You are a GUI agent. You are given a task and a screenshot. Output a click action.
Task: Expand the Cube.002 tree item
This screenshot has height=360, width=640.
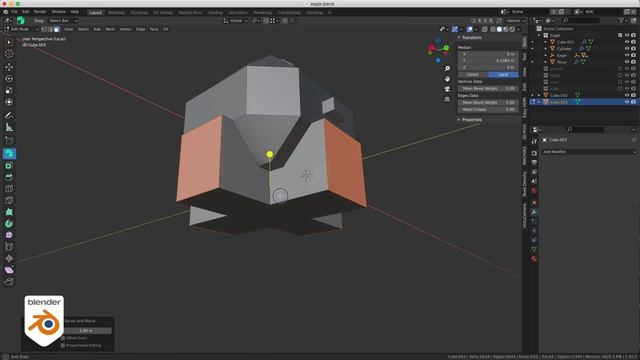[x=539, y=95]
